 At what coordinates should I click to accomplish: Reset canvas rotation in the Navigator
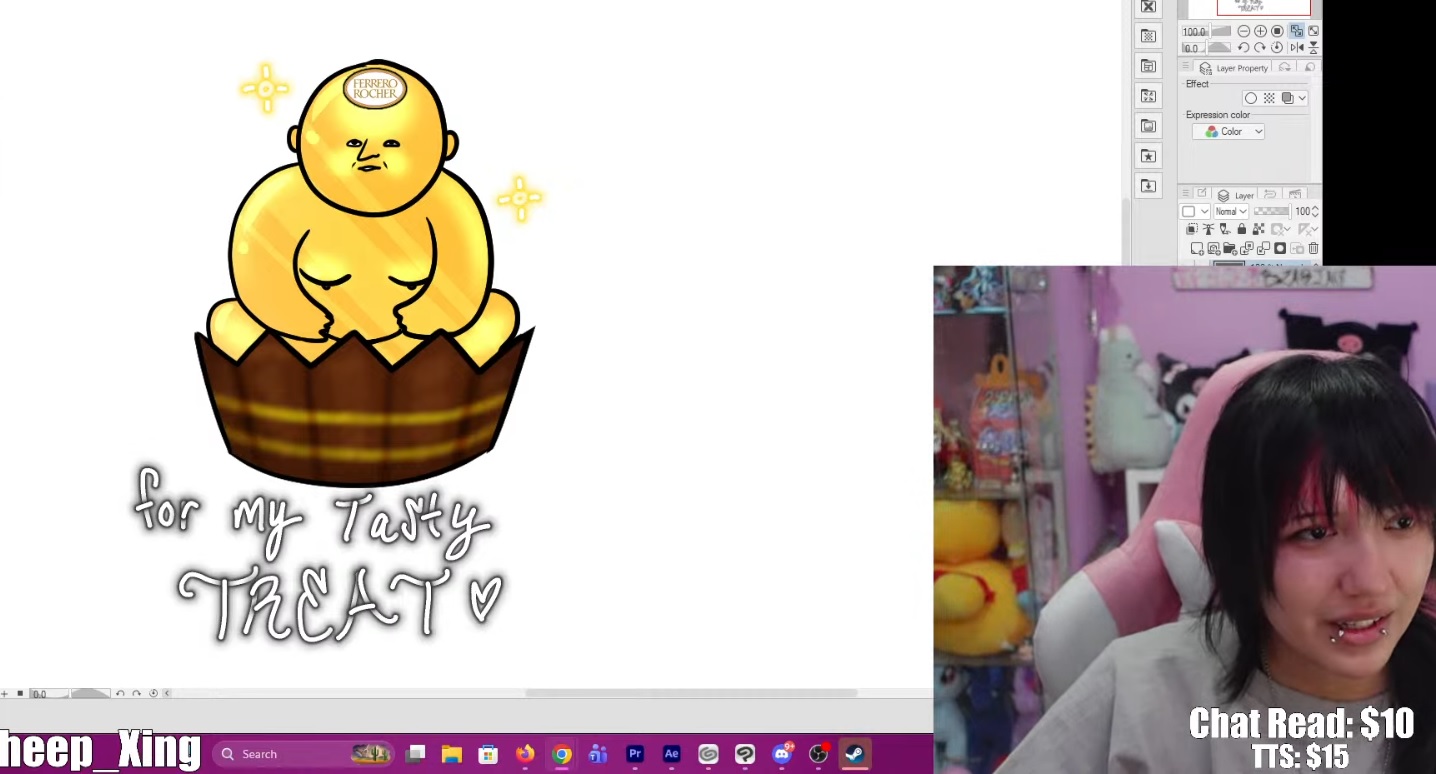(1277, 48)
